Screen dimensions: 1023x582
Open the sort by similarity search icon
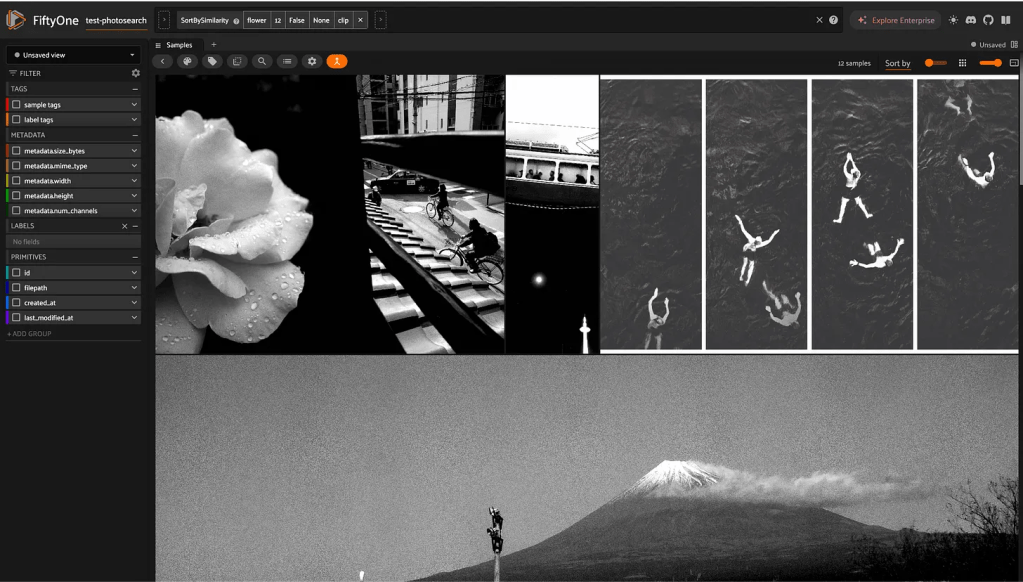[262, 61]
